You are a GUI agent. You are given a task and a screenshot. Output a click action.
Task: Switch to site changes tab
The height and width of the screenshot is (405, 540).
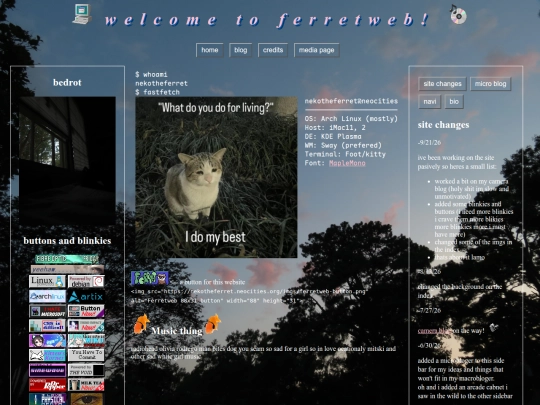[x=442, y=84]
